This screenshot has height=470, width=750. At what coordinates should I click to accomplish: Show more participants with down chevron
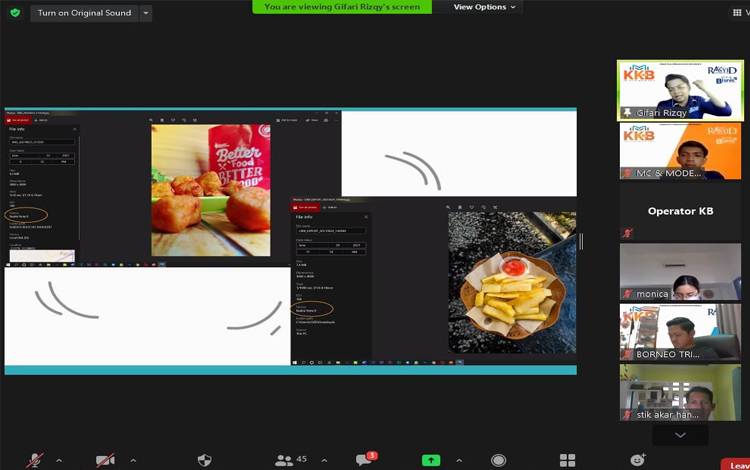[680, 435]
